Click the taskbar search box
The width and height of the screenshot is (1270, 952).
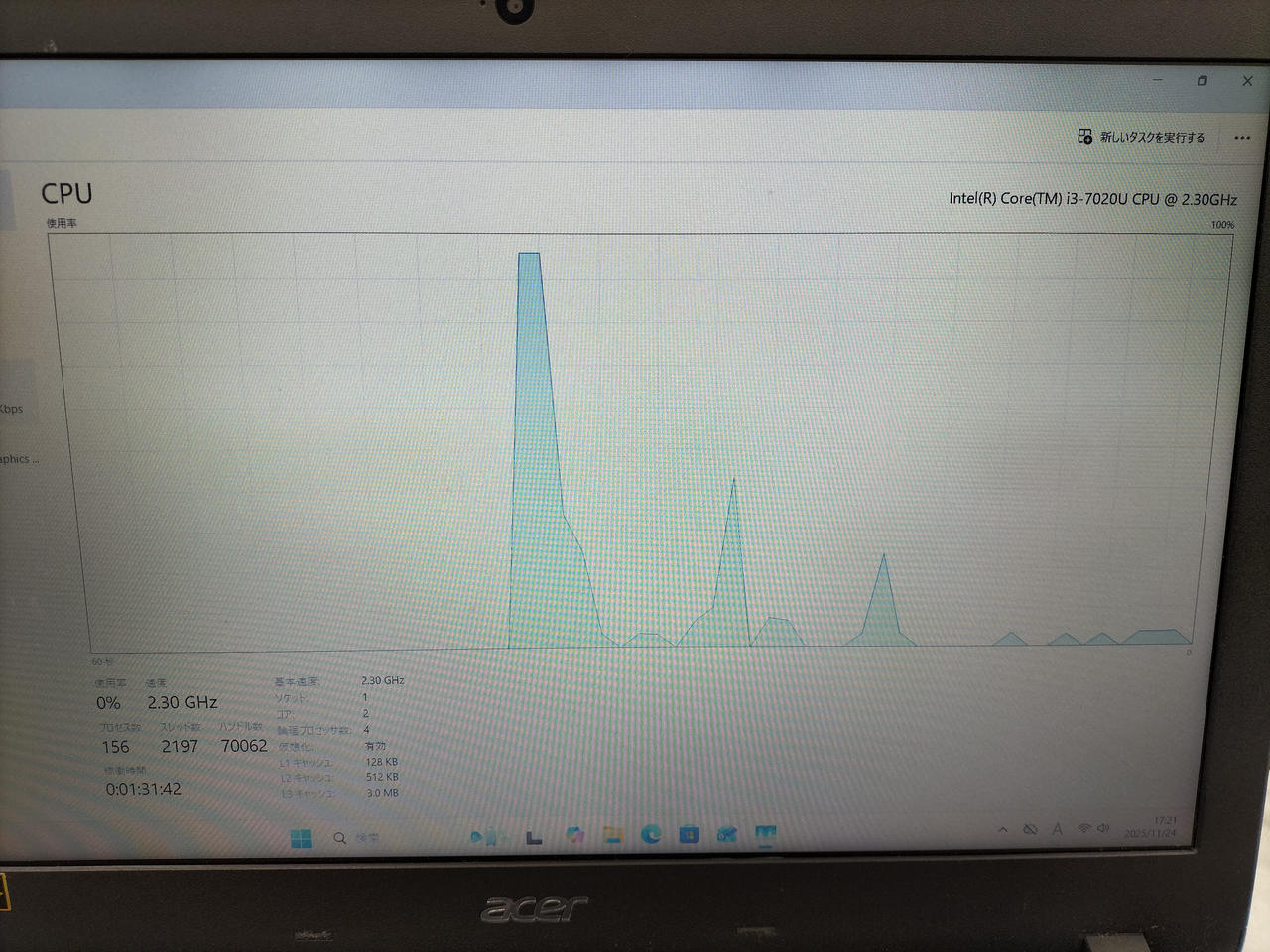click(357, 839)
